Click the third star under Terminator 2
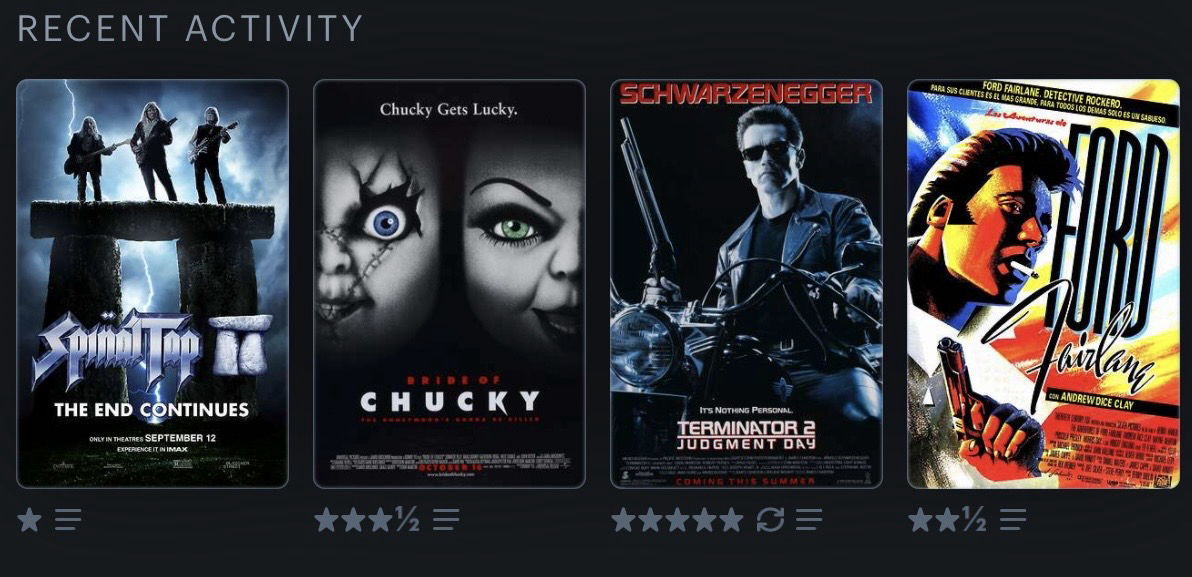 pyautogui.click(x=677, y=520)
